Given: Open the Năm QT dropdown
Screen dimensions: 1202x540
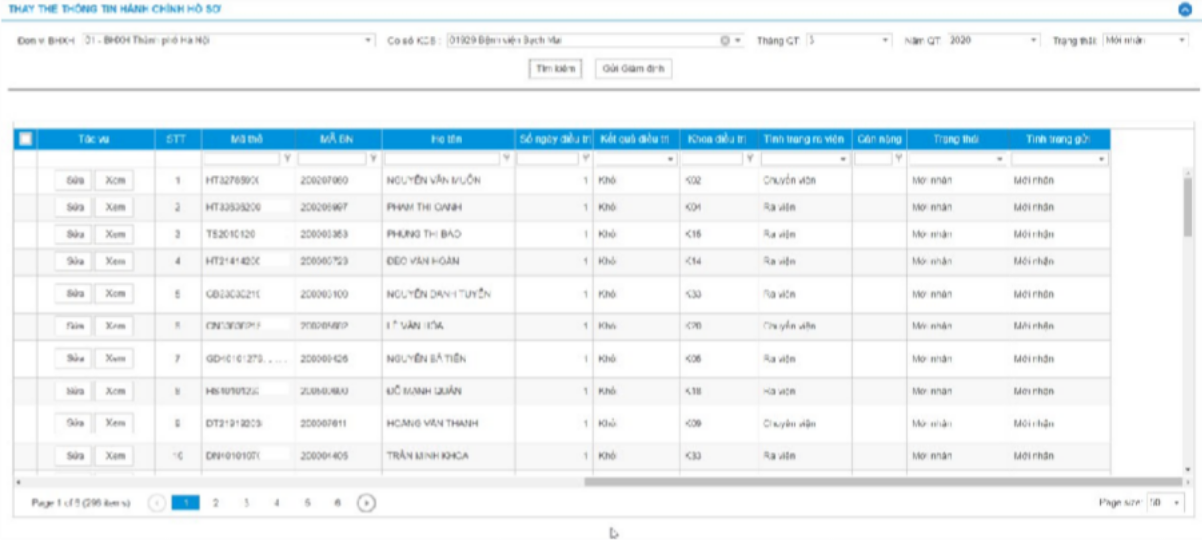Looking at the screenshot, I should coord(1034,41).
